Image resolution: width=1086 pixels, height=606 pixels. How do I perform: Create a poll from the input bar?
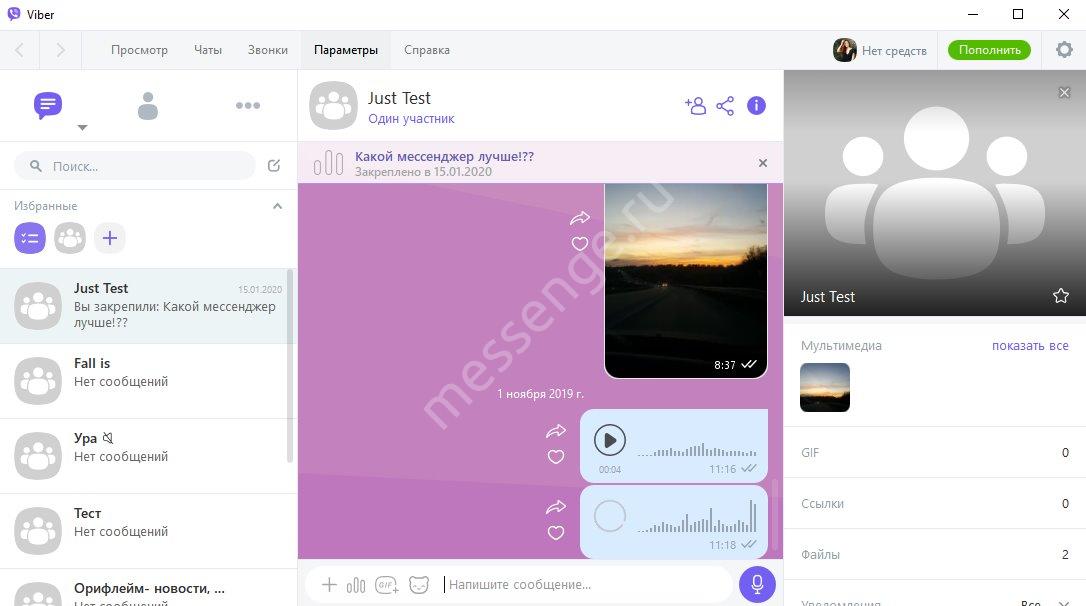(x=355, y=585)
